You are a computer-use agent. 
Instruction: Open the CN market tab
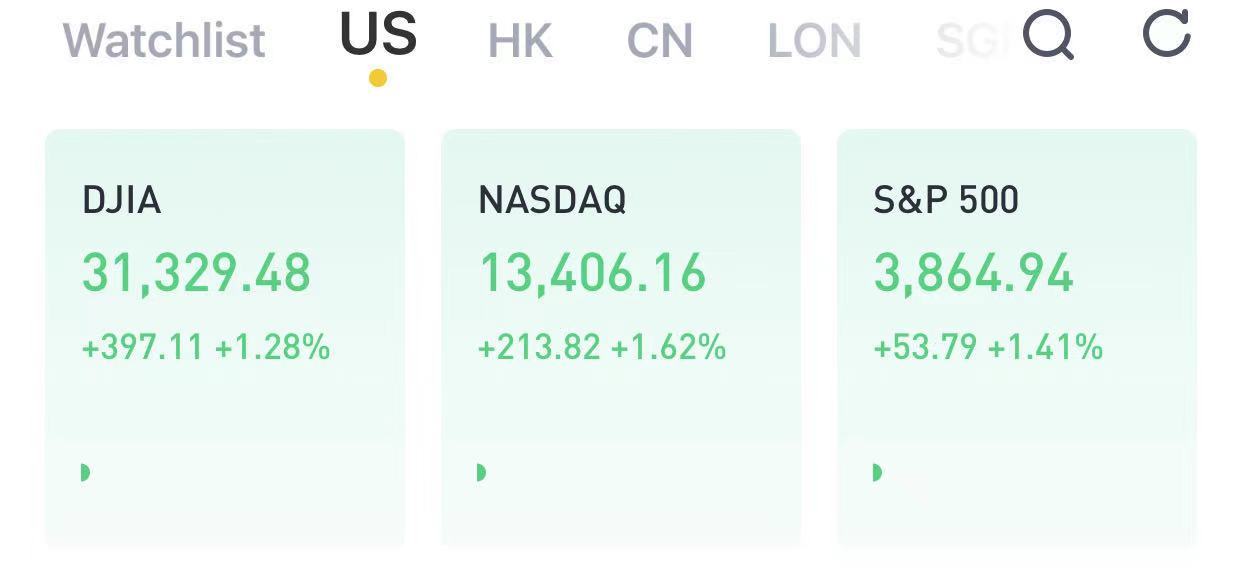click(660, 41)
